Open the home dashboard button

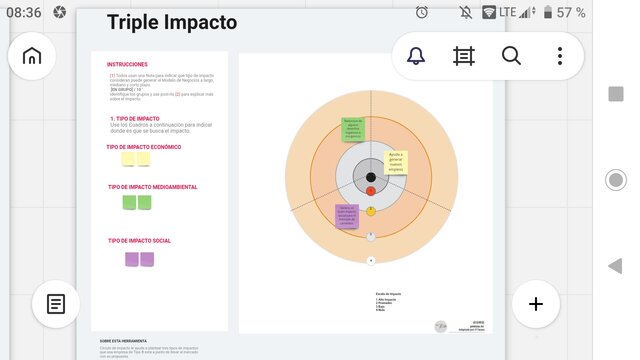coord(32,56)
